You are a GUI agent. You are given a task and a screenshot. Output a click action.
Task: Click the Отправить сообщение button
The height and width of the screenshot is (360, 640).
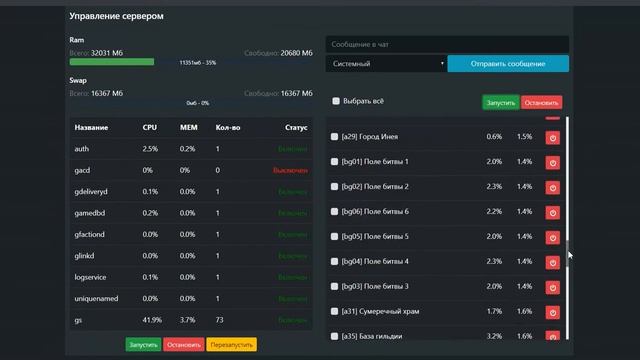pos(508,64)
